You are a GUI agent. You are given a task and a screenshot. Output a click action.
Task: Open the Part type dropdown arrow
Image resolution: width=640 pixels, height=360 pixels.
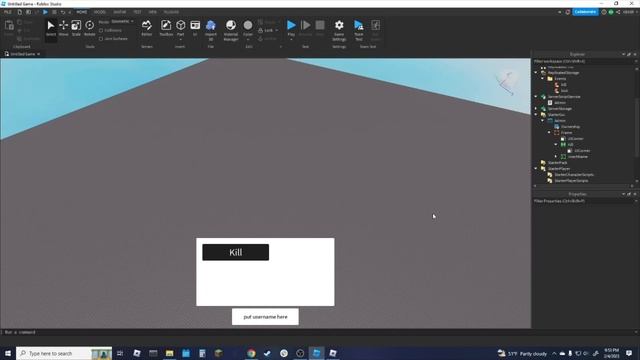[180, 39]
